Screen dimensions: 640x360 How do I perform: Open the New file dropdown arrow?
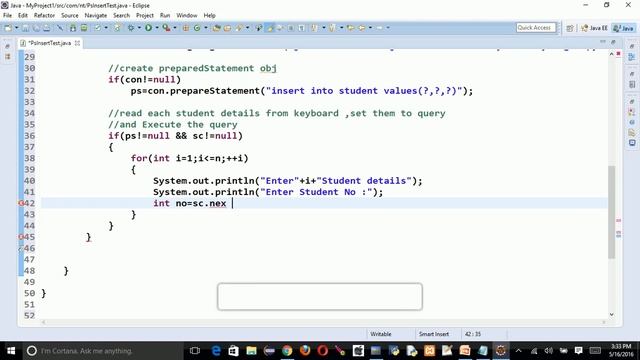pos(17,28)
